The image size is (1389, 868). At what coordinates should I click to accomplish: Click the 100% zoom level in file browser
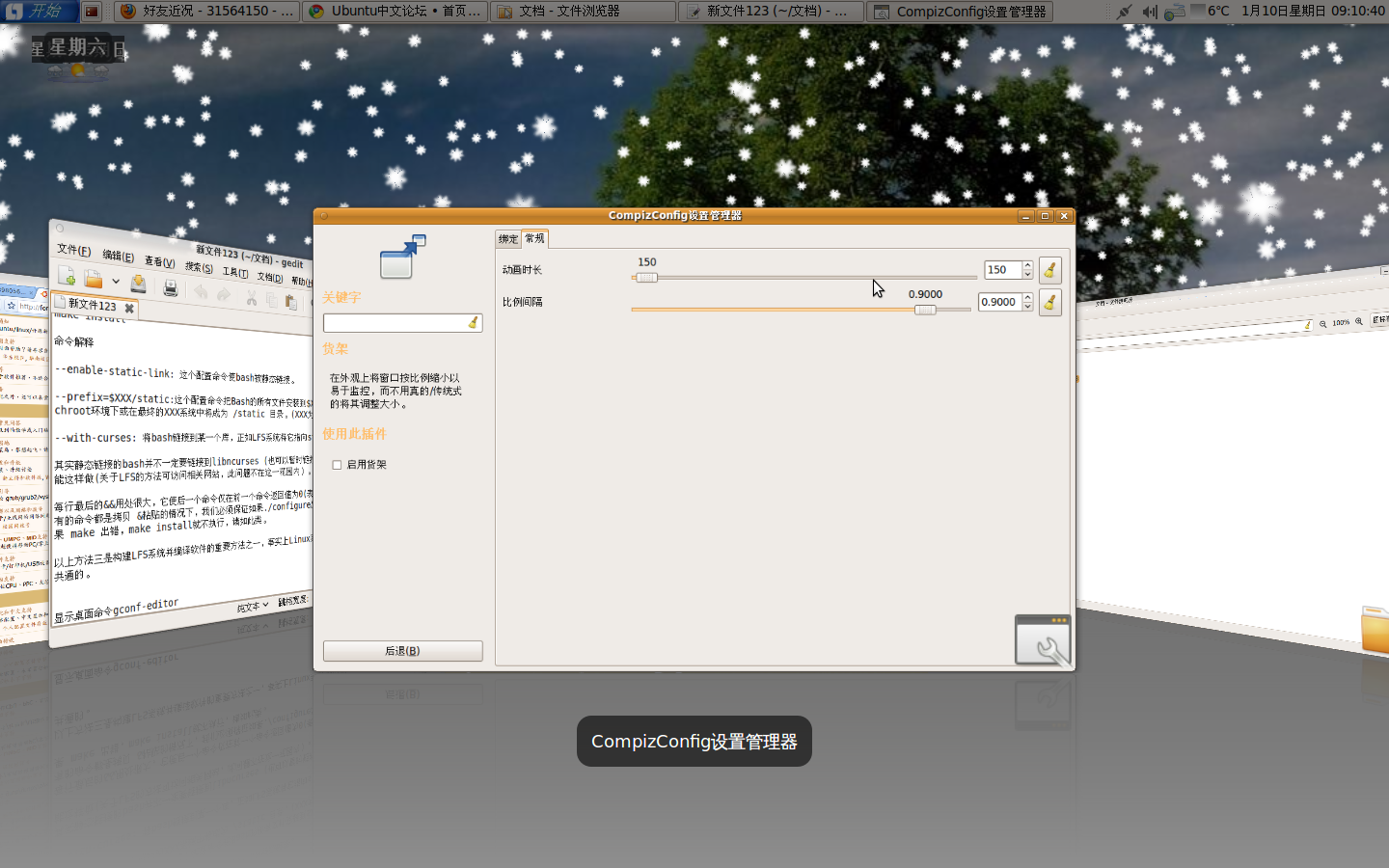click(x=1341, y=323)
